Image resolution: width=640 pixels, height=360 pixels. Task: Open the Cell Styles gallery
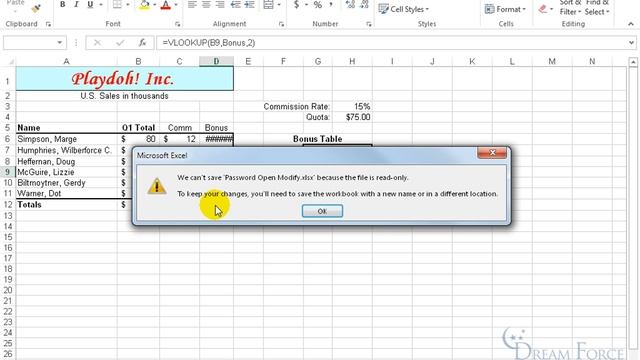pyautogui.click(x=403, y=9)
